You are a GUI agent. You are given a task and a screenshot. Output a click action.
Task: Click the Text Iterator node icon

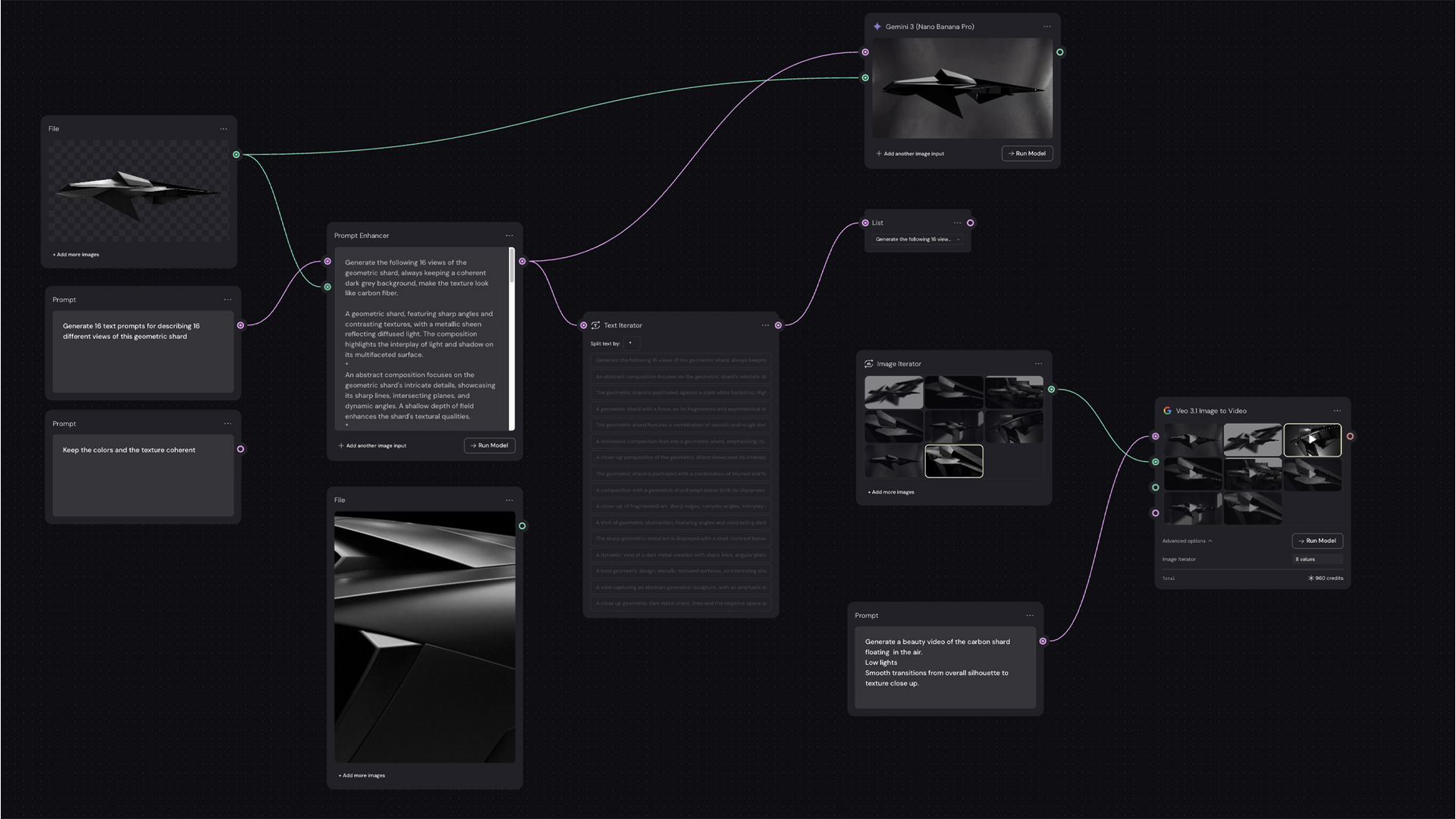pos(595,325)
